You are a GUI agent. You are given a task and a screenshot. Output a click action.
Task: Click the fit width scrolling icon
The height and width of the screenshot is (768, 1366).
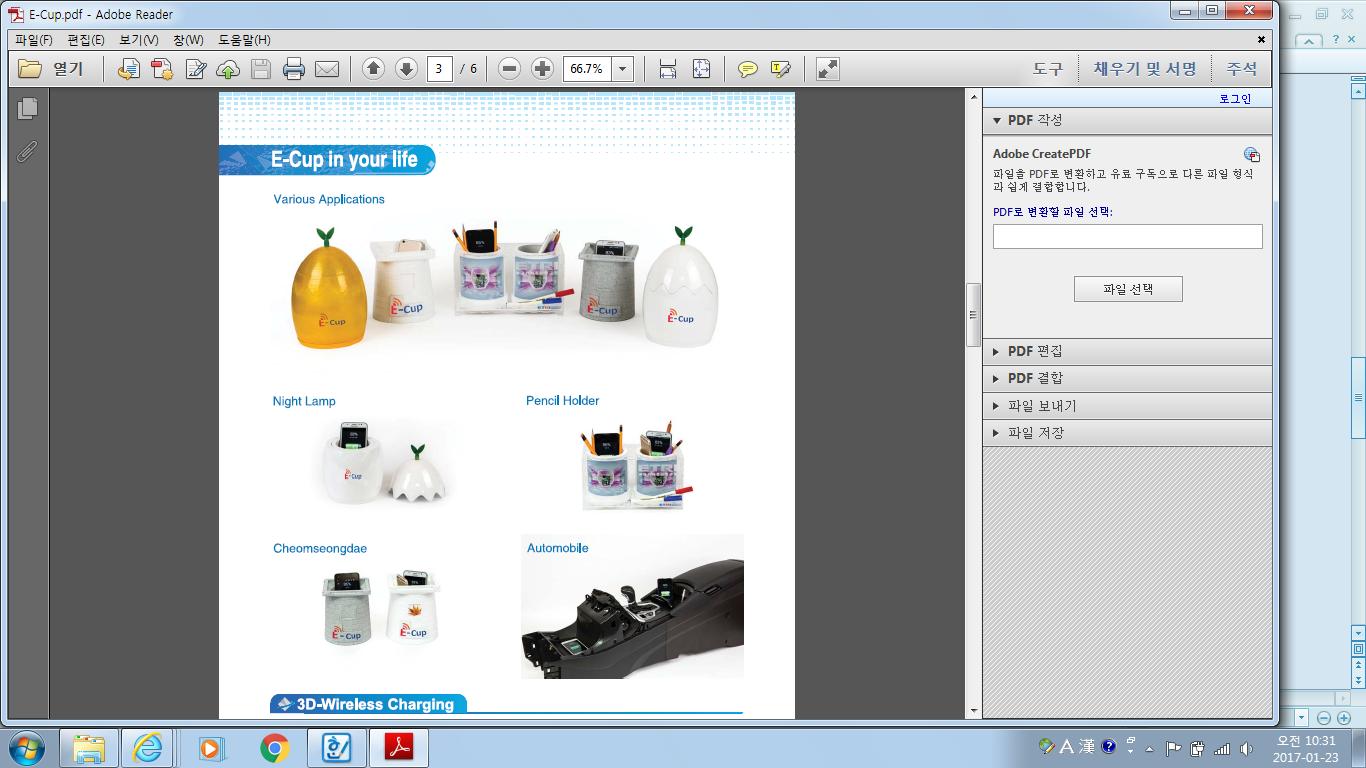(x=668, y=69)
